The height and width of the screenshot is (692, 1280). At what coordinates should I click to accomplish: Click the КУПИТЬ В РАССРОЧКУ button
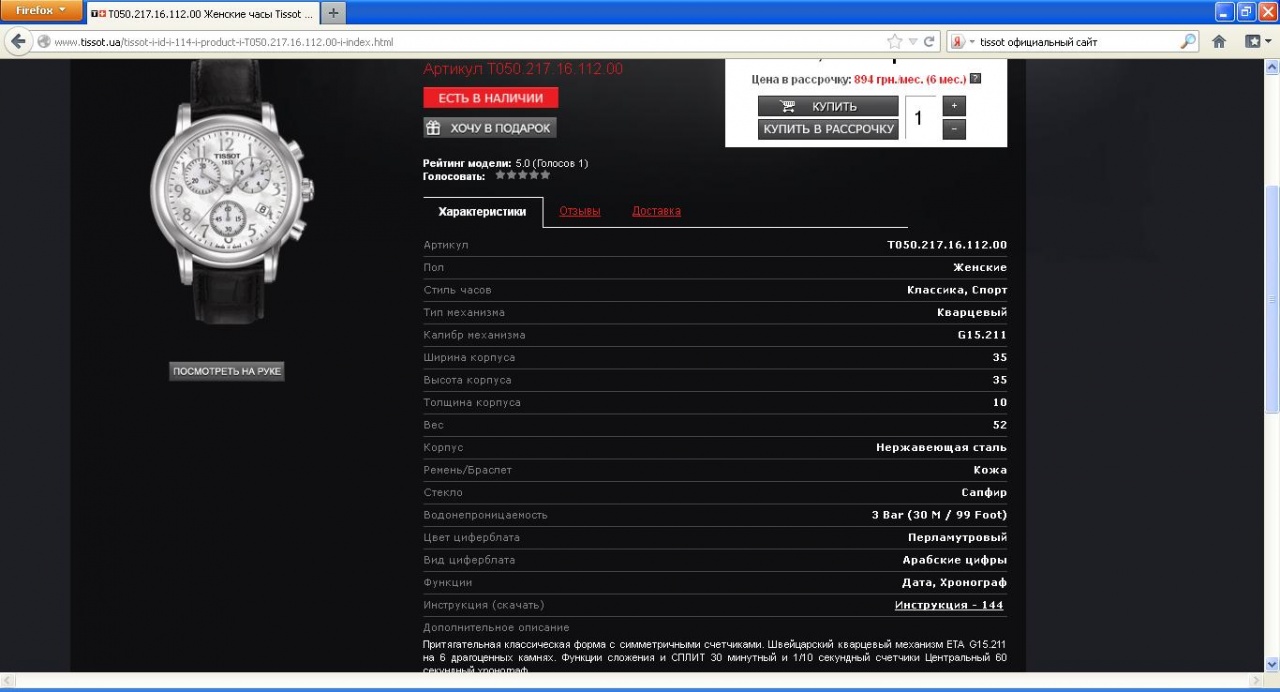tap(828, 129)
